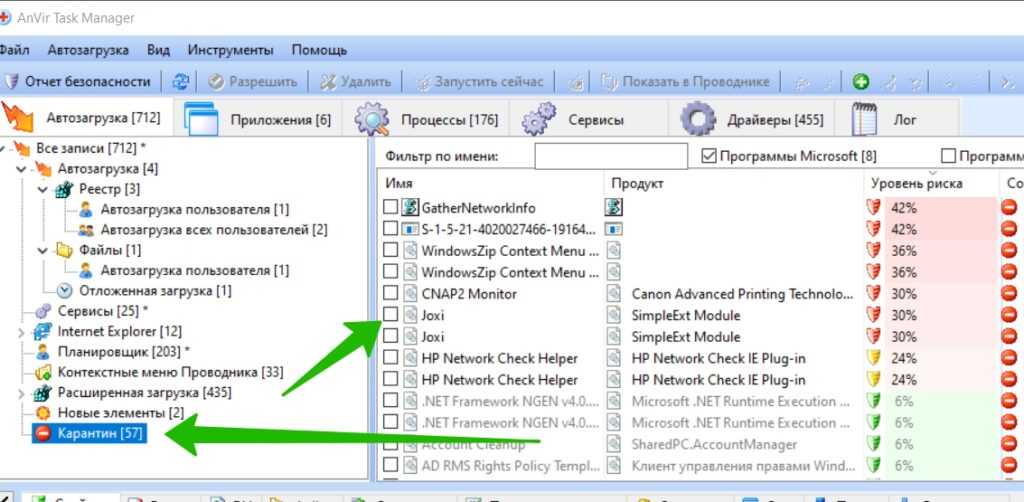
Task: Click the Разрешить toolbar button
Action: coord(253,82)
